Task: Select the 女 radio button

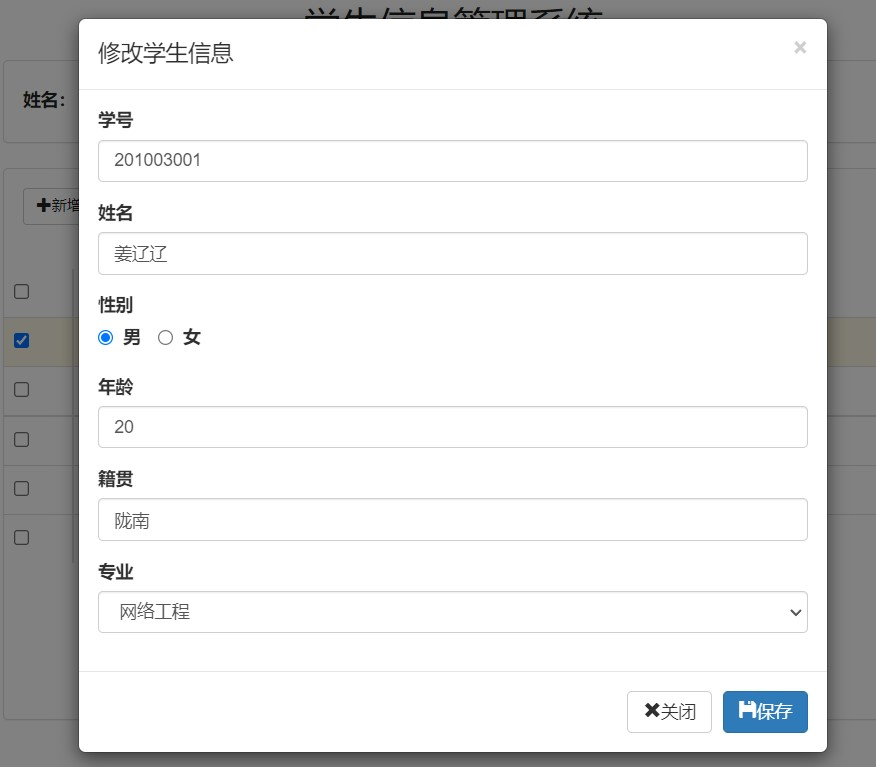Action: pyautogui.click(x=166, y=338)
